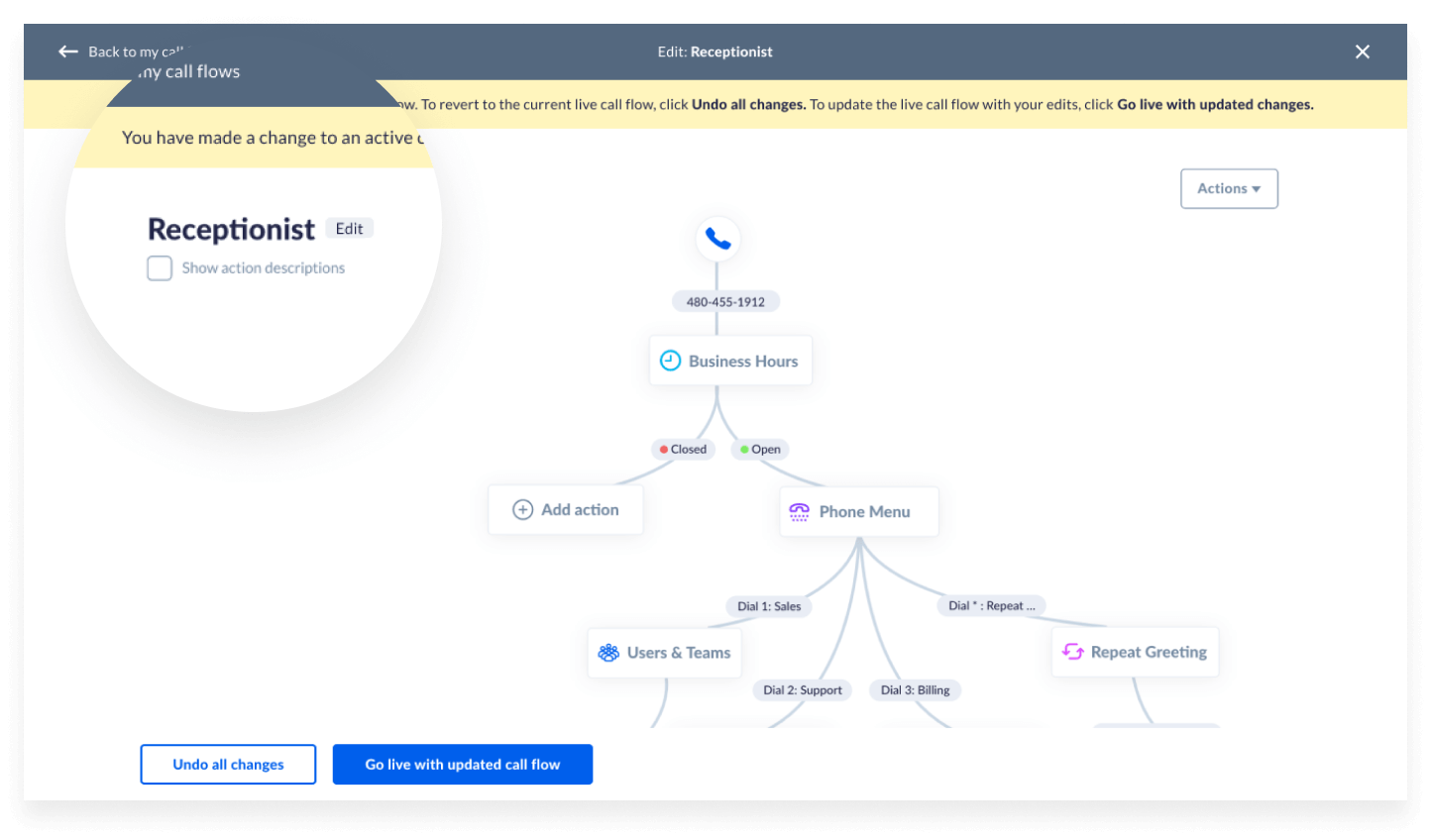
Task: Click the plus icon in Add action
Action: coord(522,510)
